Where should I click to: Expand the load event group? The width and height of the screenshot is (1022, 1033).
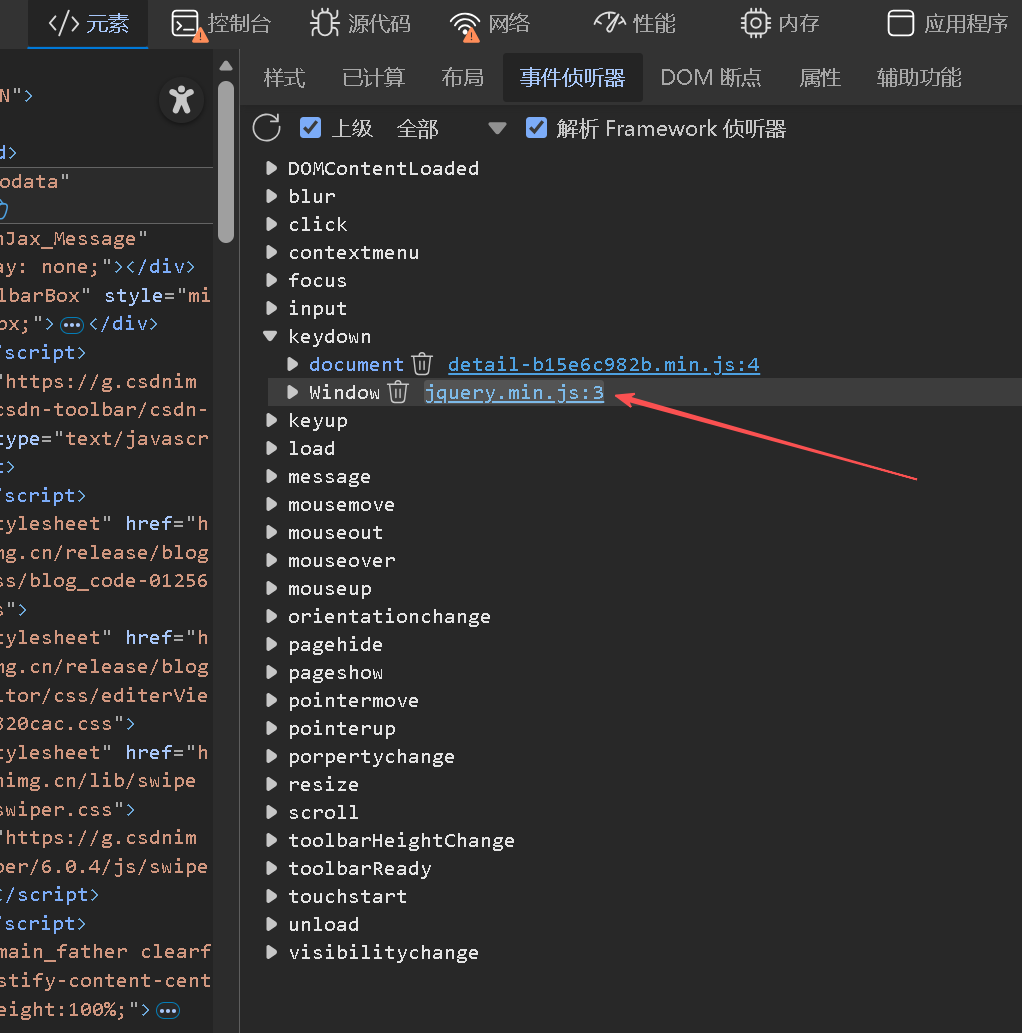point(271,448)
